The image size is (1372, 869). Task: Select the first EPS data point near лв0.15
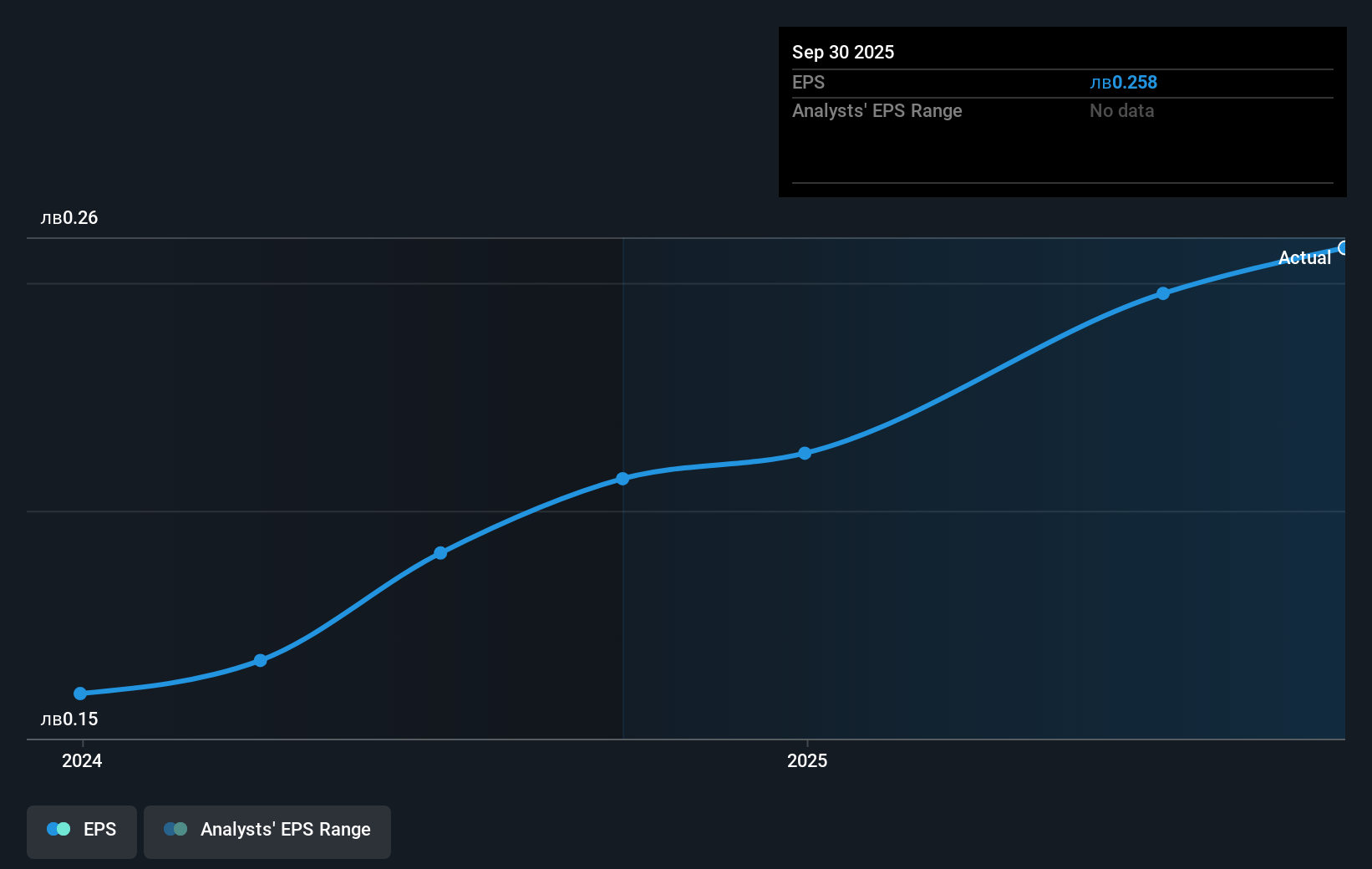coord(79,693)
